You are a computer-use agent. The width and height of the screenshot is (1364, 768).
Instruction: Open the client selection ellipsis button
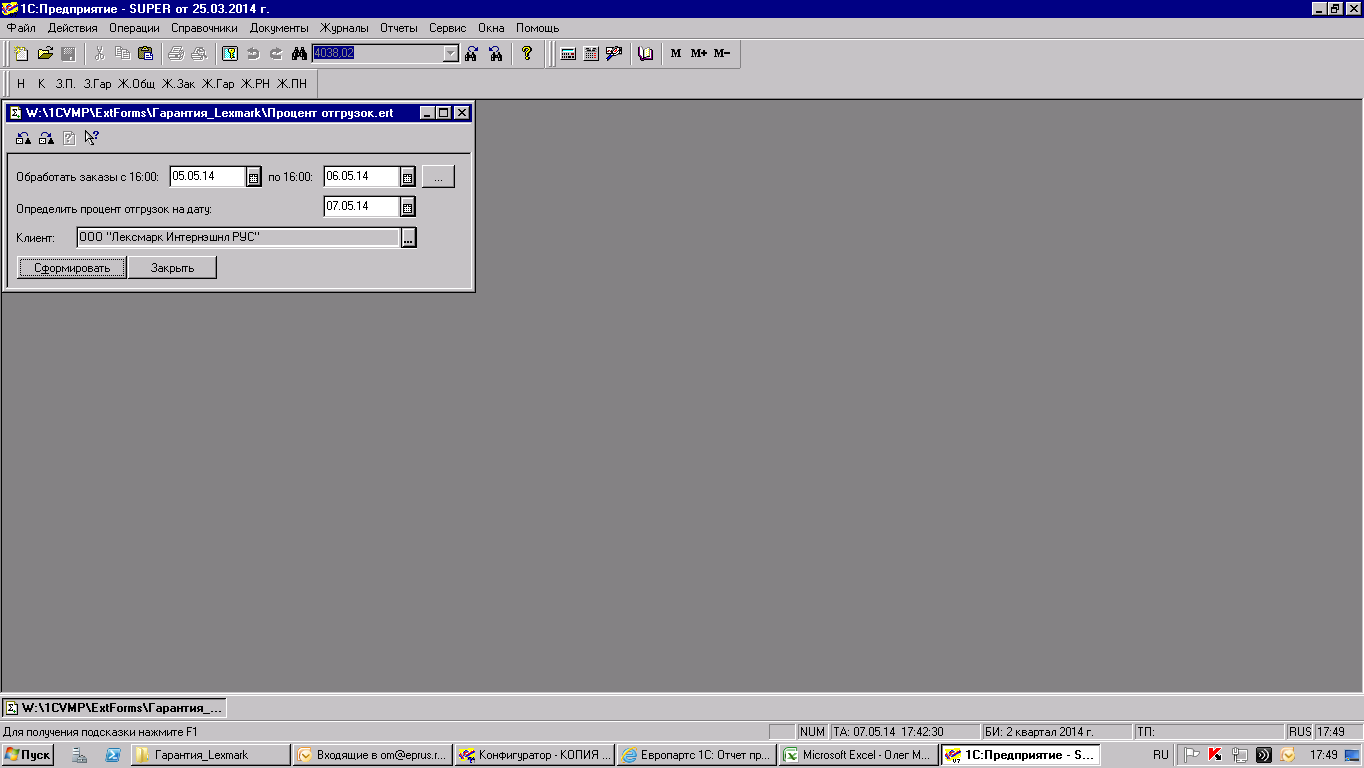[x=408, y=238]
